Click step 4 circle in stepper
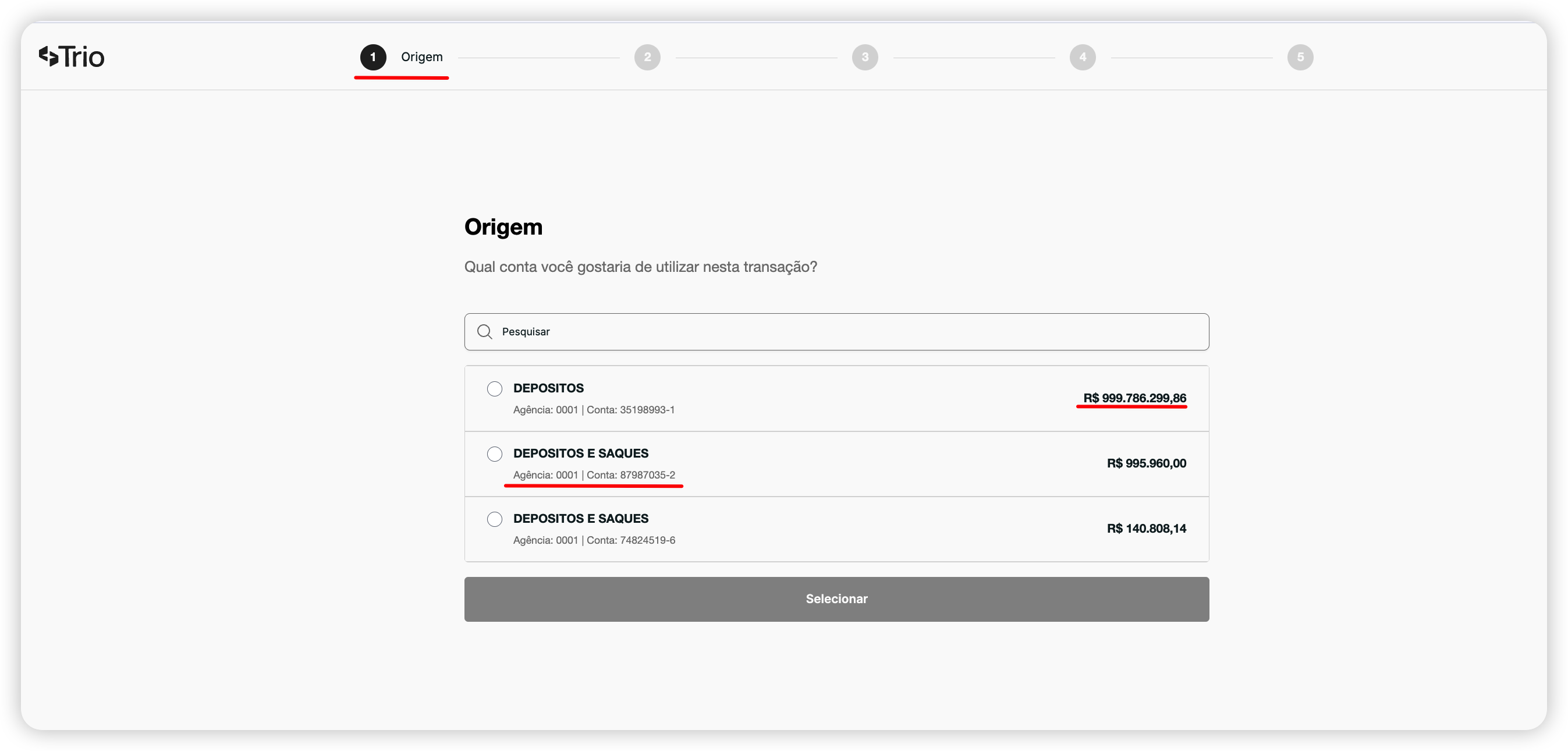 pyautogui.click(x=1082, y=57)
